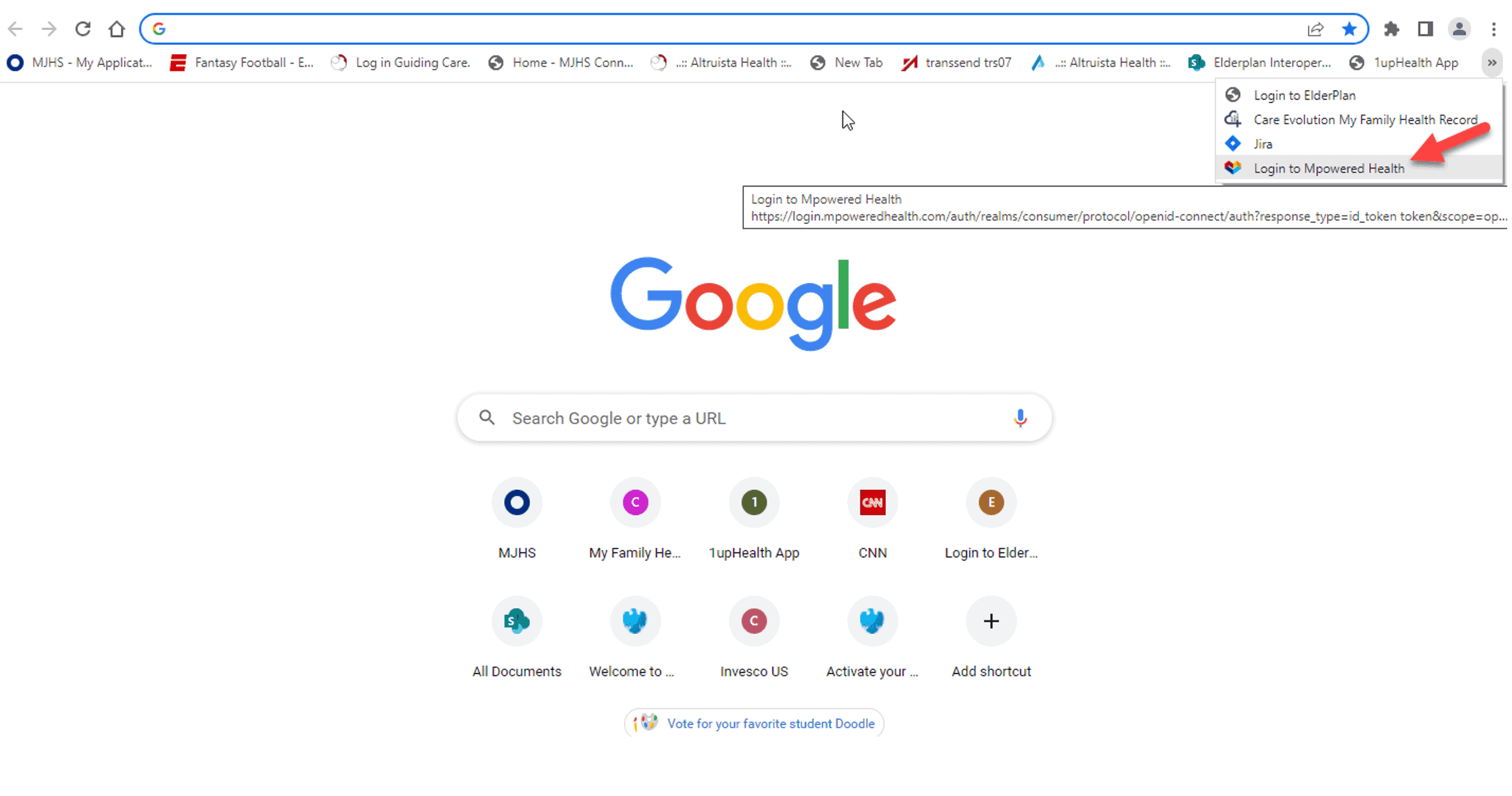Select Jira from bookmarks dropdown
Image resolution: width=1512 pixels, height=796 pixels.
pos(1262,143)
